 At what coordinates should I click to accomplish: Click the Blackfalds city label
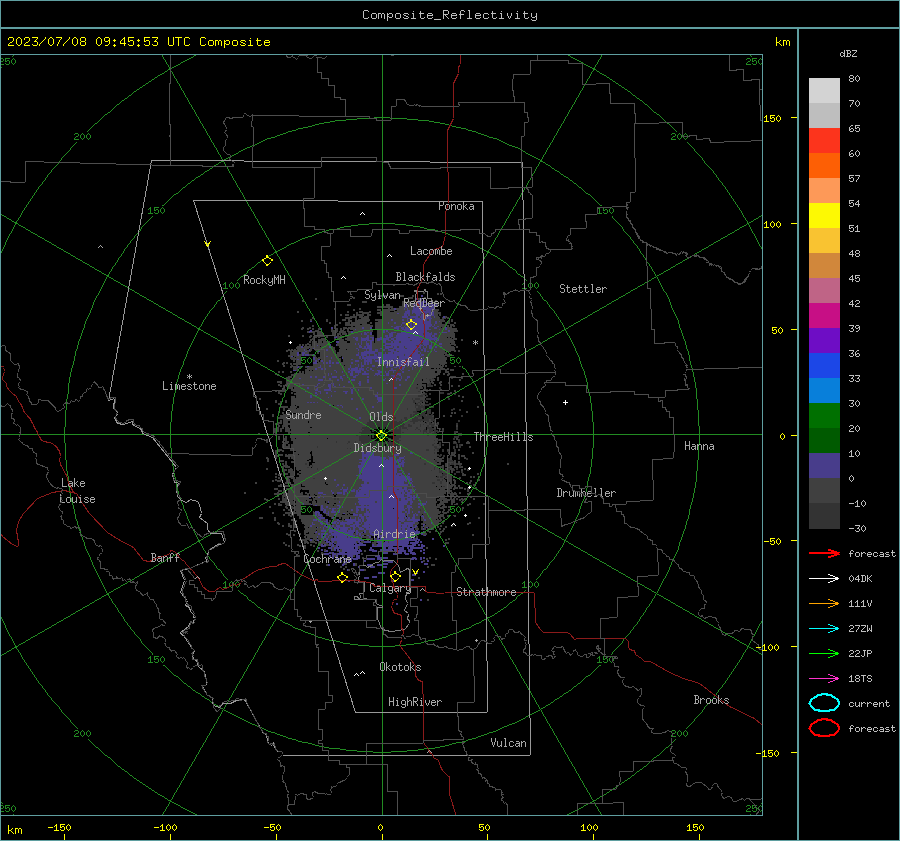click(425, 277)
